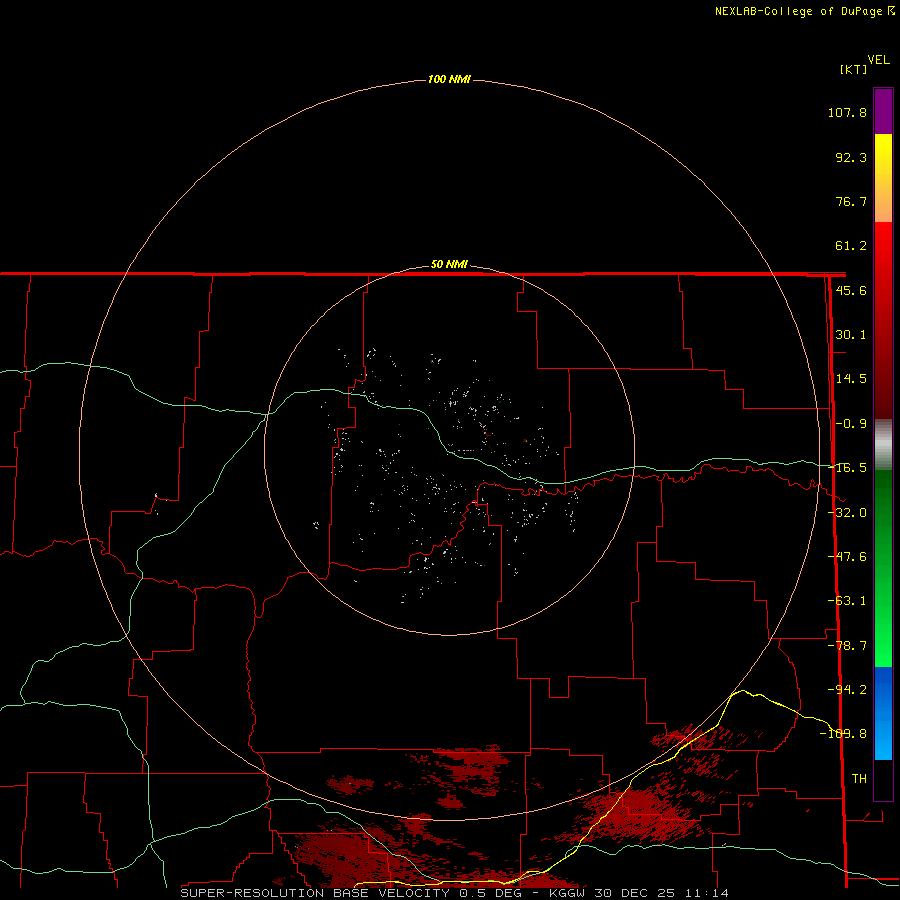The height and width of the screenshot is (900, 900).
Task: Click the [KT] units label
Action: (854, 69)
